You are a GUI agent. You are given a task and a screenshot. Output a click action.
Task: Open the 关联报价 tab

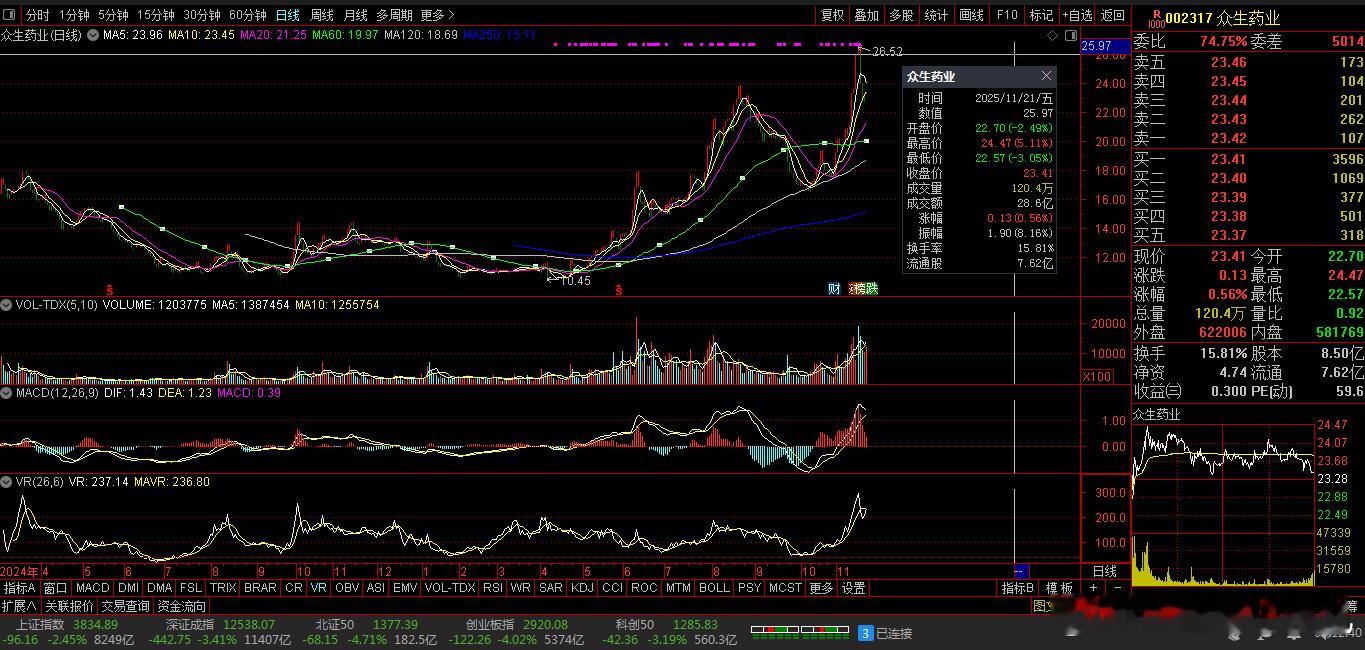(69, 606)
